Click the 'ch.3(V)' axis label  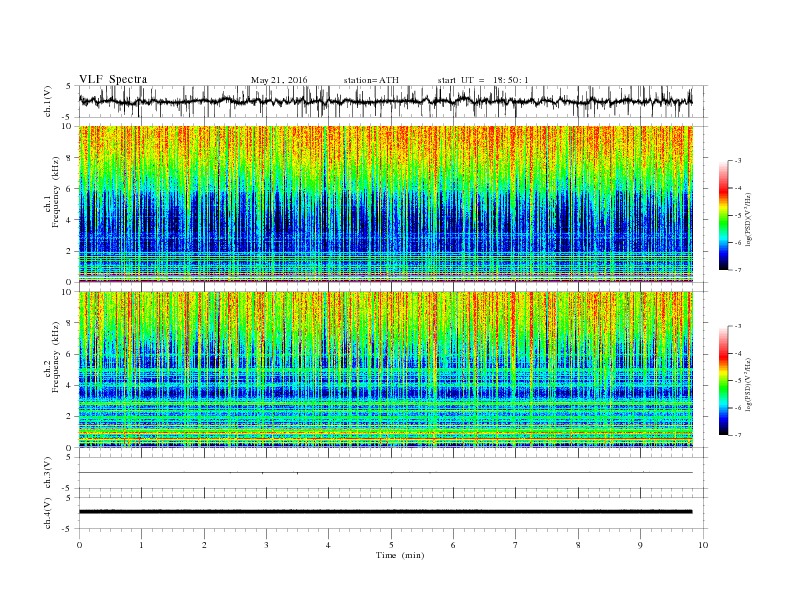pyautogui.click(x=48, y=473)
